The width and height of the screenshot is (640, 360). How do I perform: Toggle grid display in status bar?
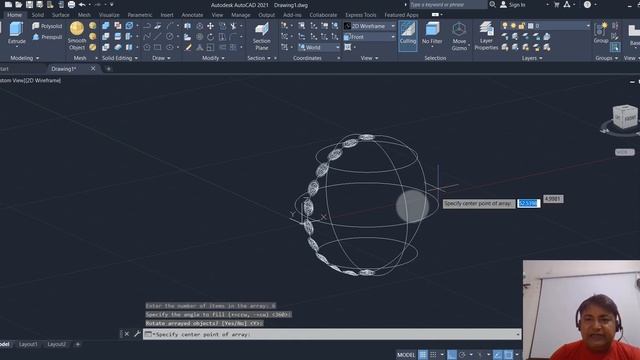[423, 355]
